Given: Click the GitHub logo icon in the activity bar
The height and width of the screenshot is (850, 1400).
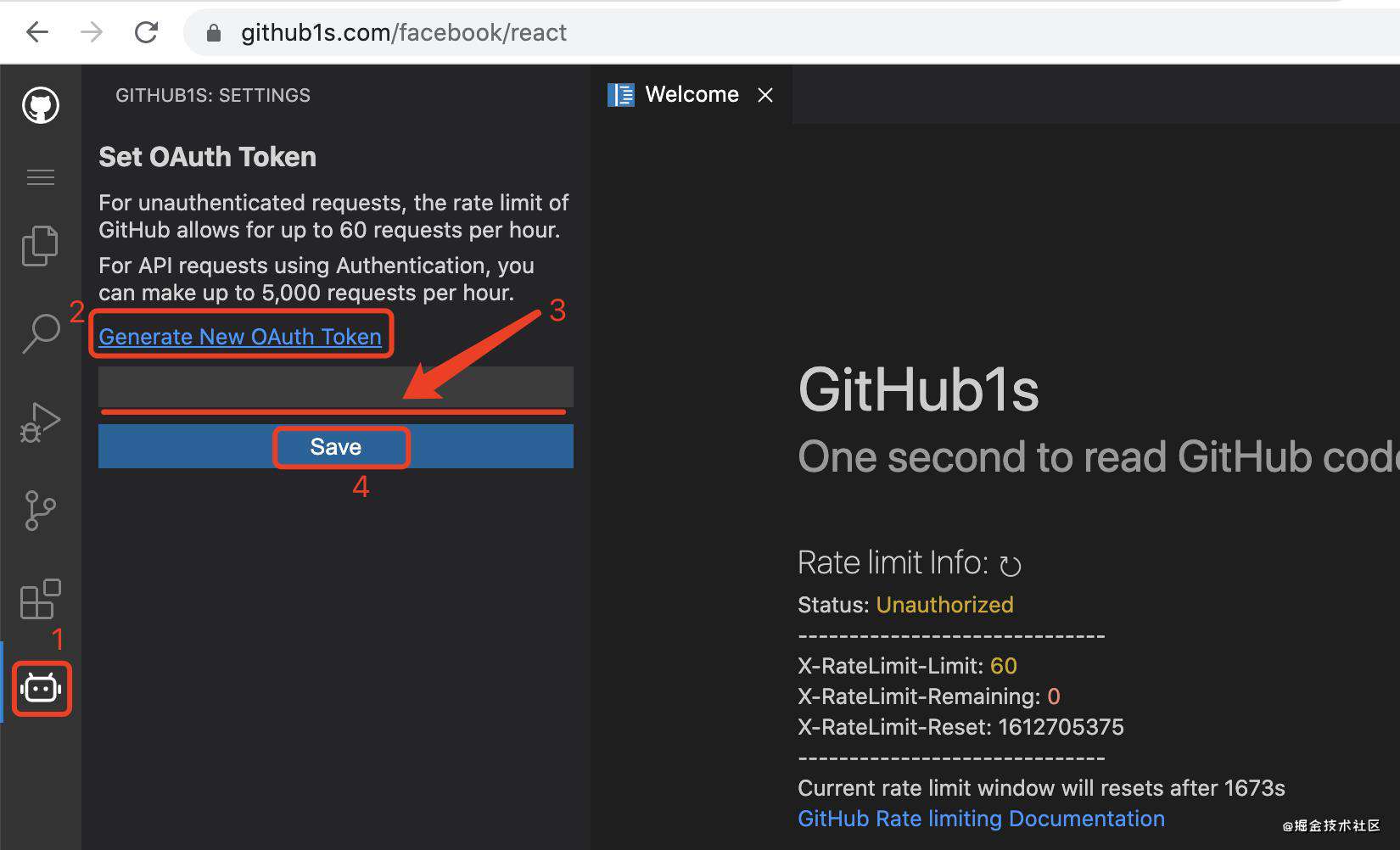Looking at the screenshot, I should coord(41,105).
